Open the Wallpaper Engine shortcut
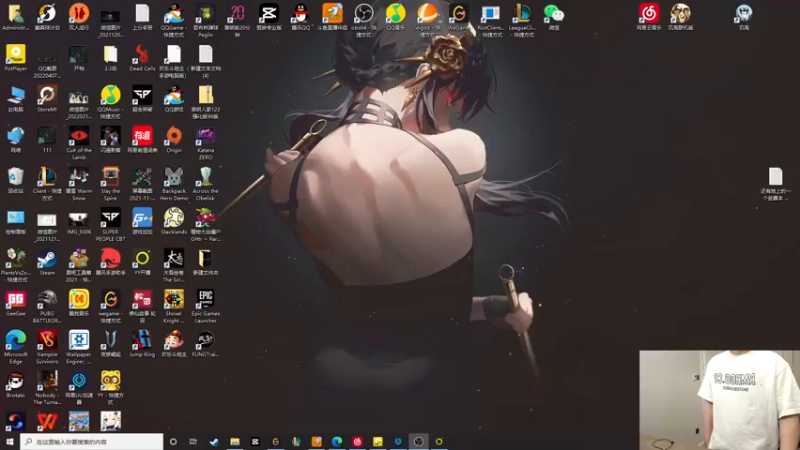Viewport: 800px width, 450px height. tap(79, 340)
